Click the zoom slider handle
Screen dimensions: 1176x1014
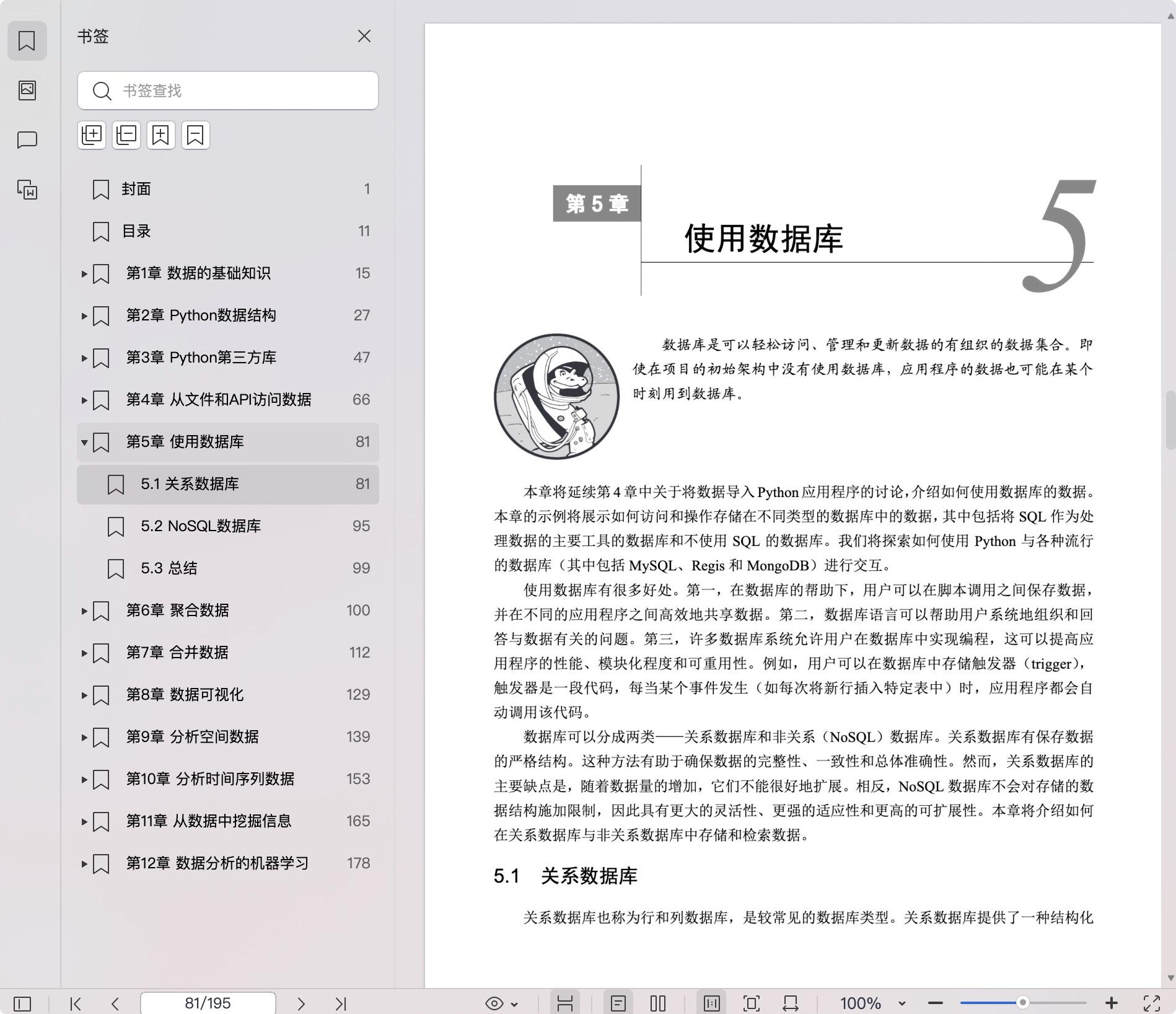click(1023, 1002)
